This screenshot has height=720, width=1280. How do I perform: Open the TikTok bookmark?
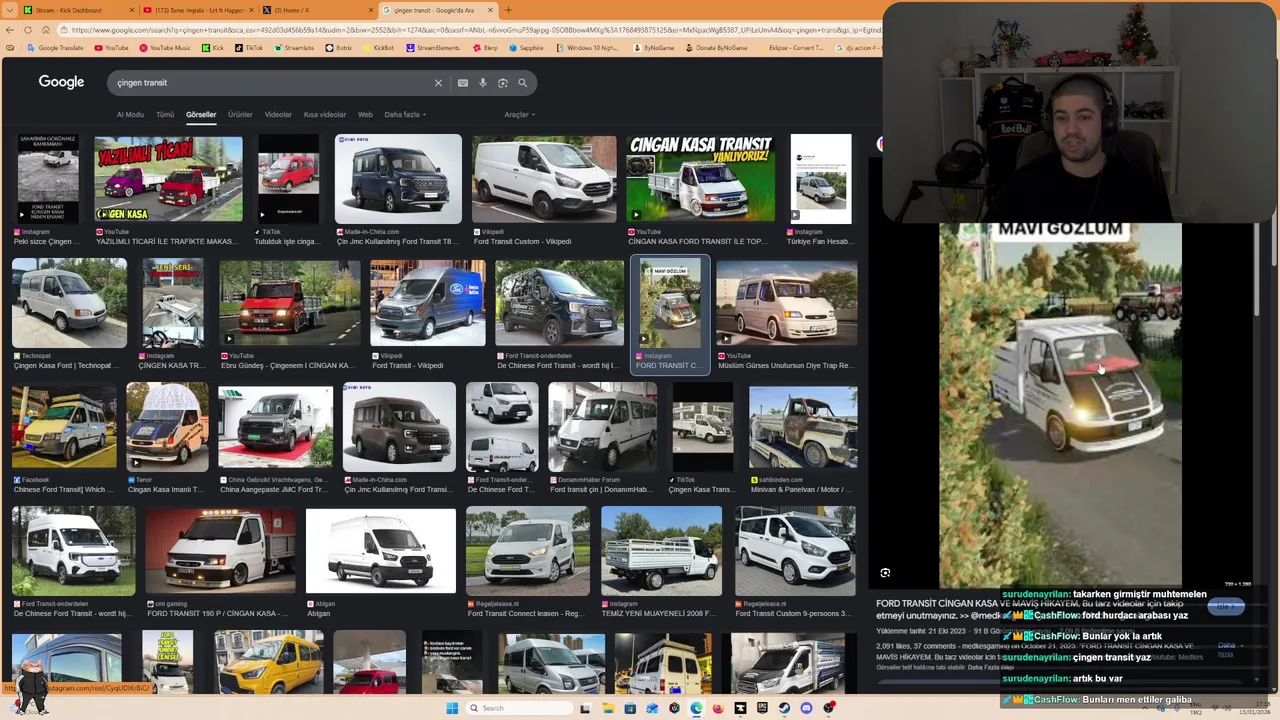(x=249, y=48)
